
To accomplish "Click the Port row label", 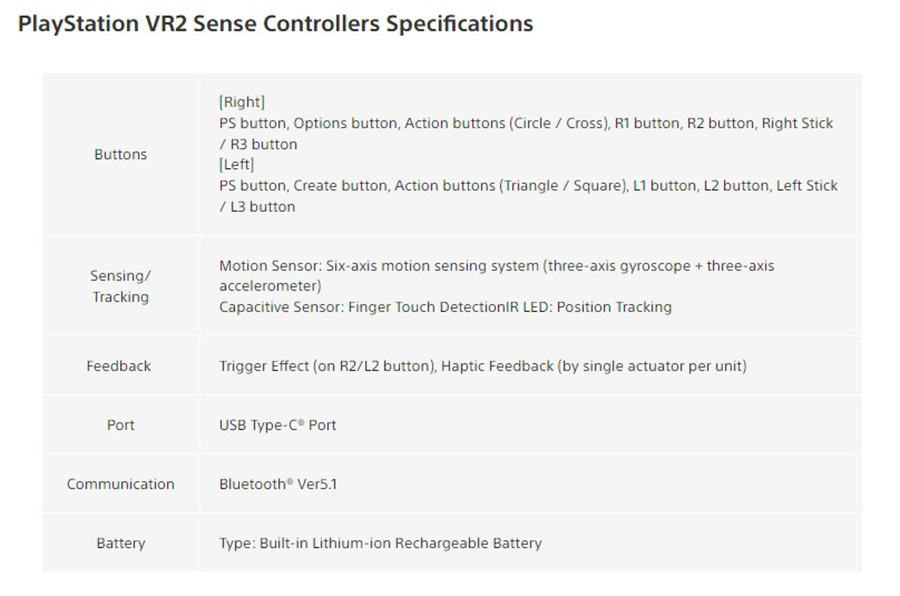I will pos(121,425).
